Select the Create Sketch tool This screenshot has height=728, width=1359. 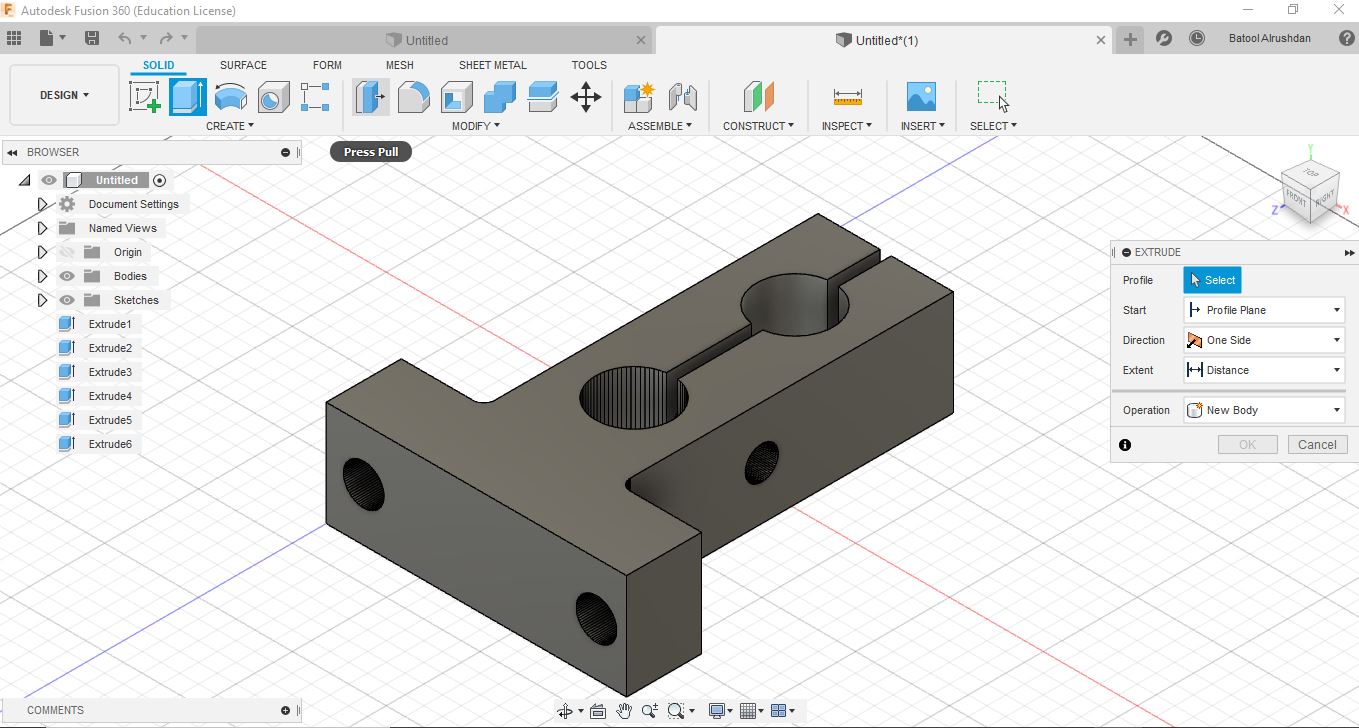(x=146, y=97)
